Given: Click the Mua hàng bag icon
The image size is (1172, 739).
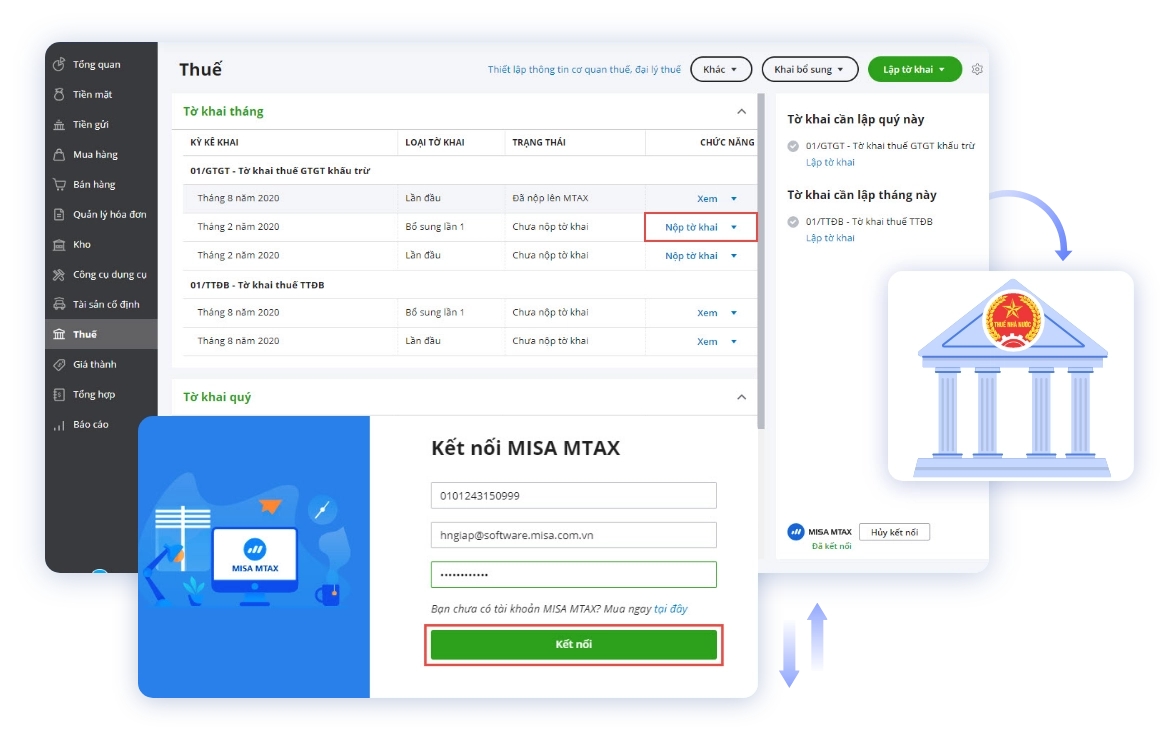Looking at the screenshot, I should coord(59,155).
